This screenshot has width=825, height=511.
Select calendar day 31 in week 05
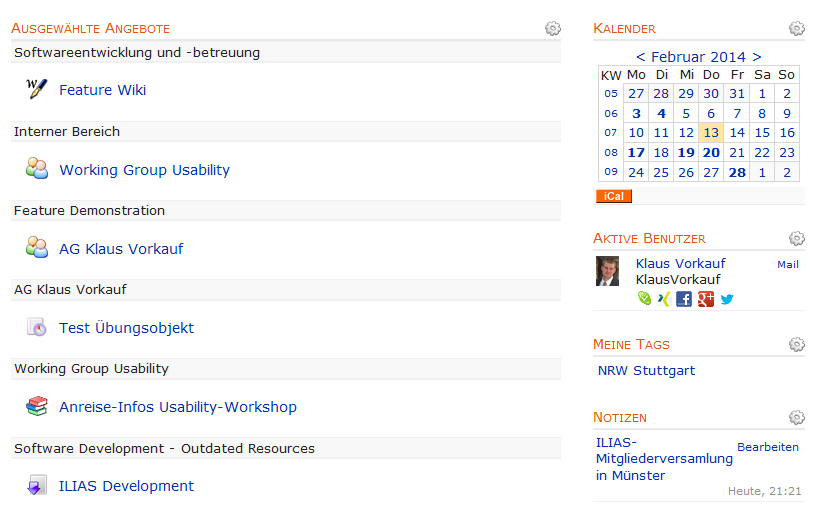point(737,94)
